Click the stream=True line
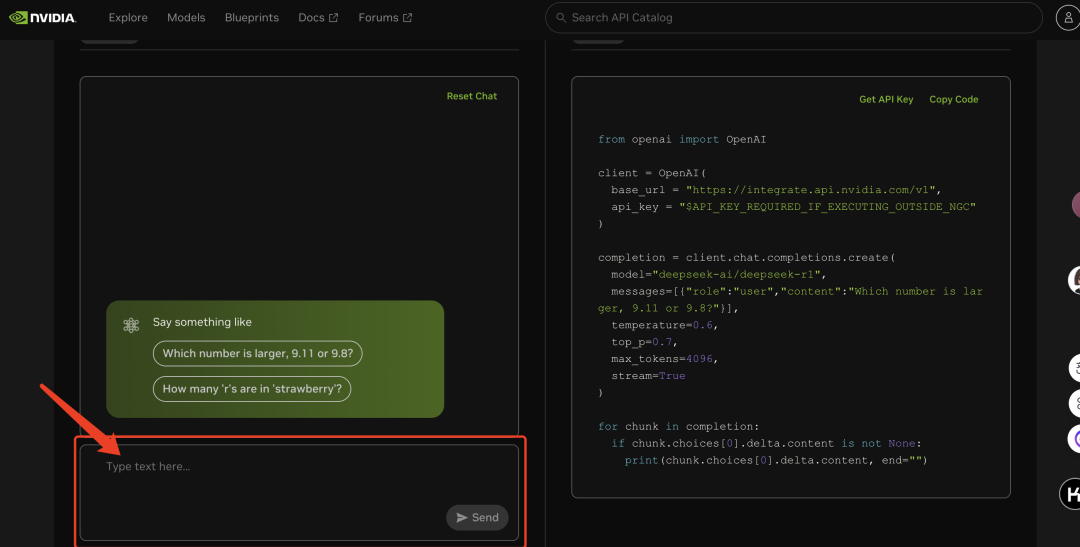 (x=648, y=376)
